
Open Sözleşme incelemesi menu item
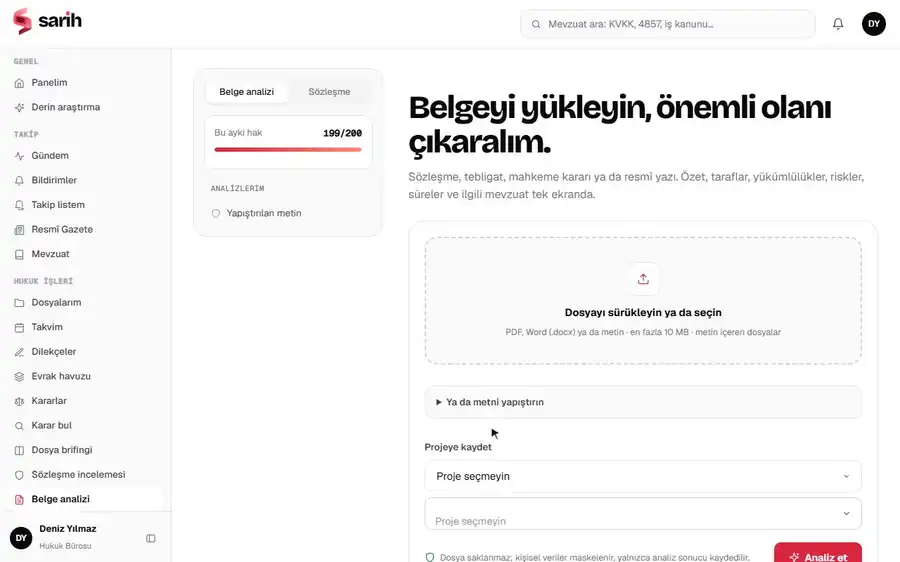tap(86, 475)
